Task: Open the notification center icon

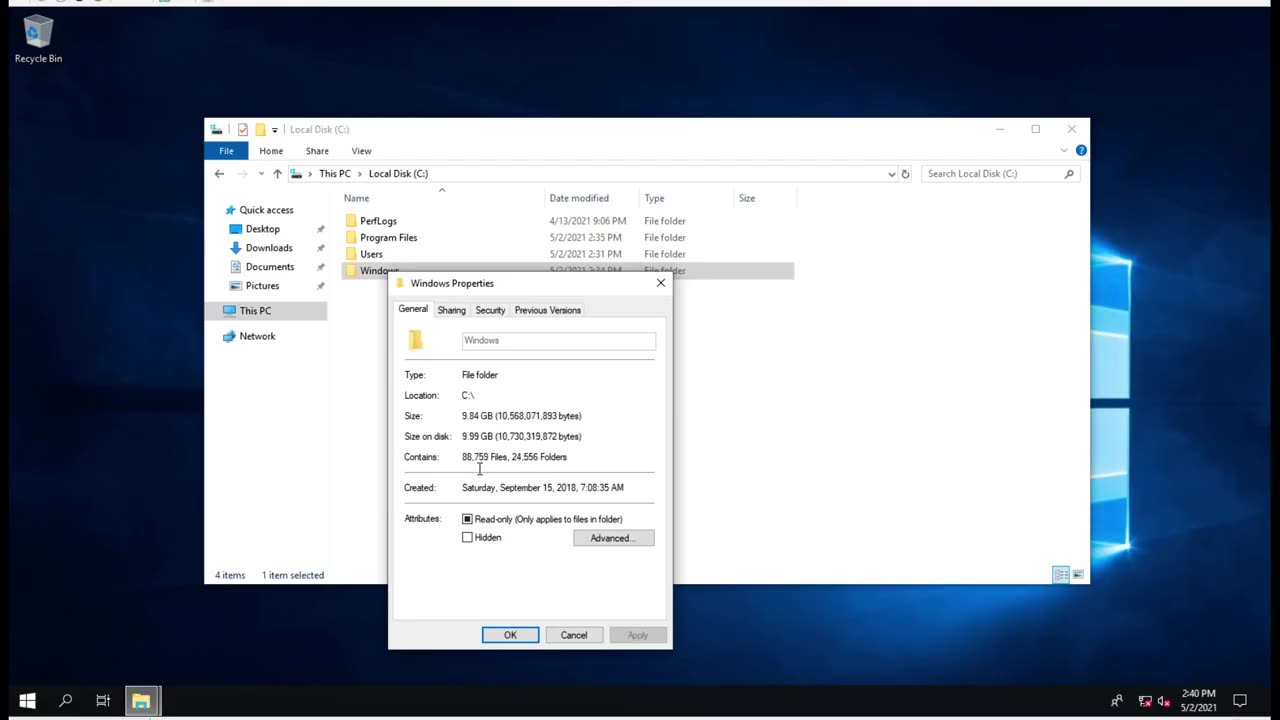Action: [x=1240, y=701]
